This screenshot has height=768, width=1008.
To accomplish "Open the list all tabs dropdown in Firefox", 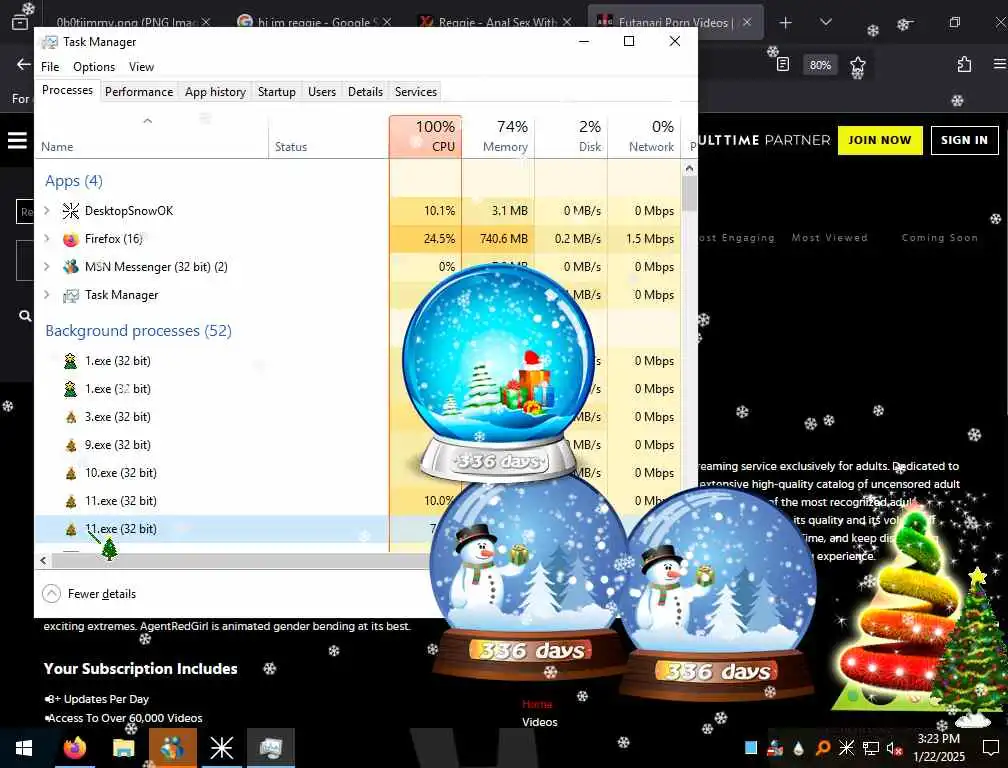I will click(x=826, y=22).
